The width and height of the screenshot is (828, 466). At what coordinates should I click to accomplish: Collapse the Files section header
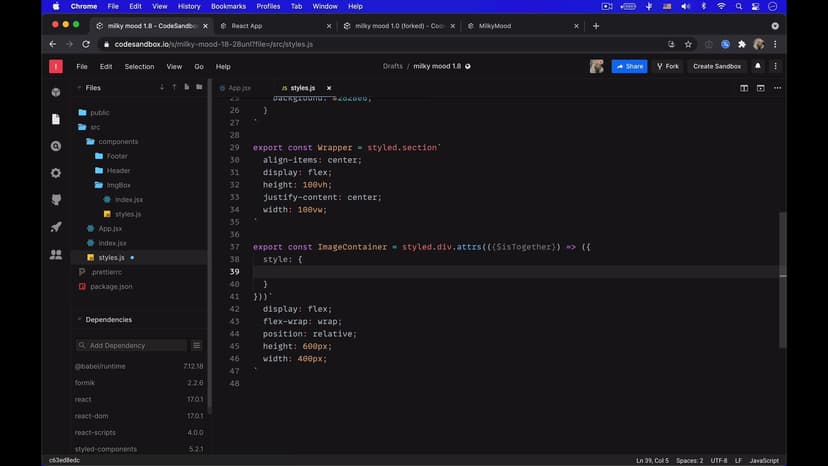(x=92, y=88)
